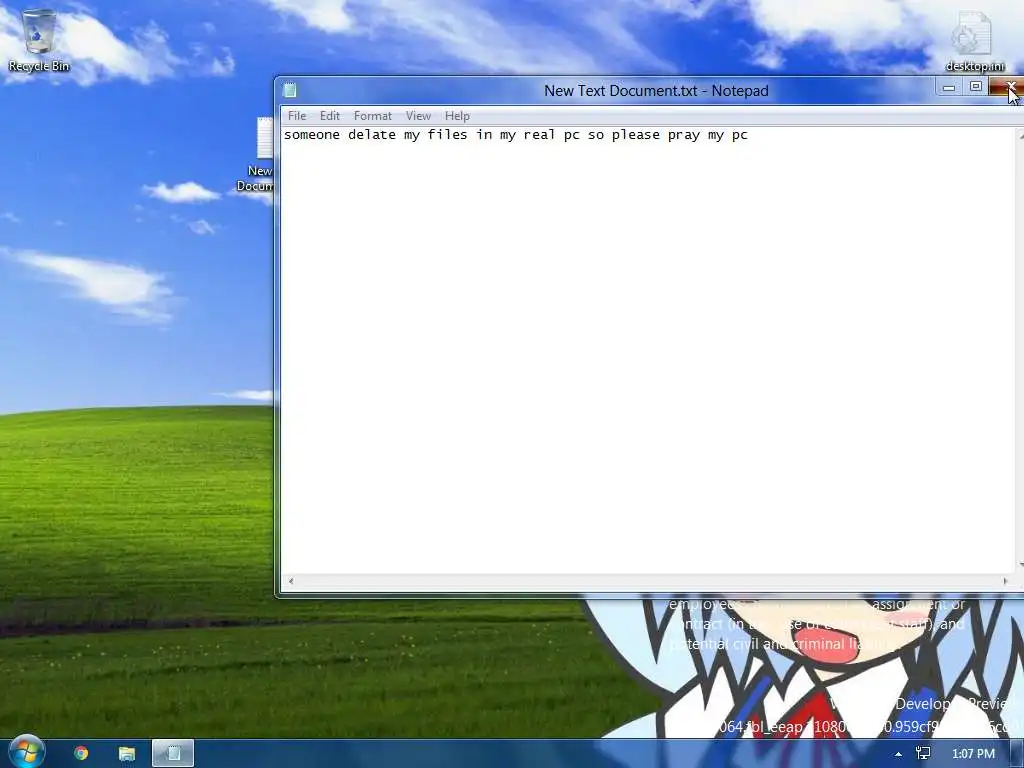Click the network tray icon

(923, 754)
